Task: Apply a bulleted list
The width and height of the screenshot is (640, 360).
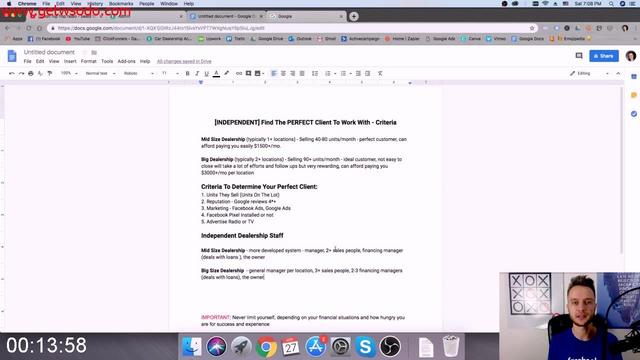Action: tap(343, 73)
